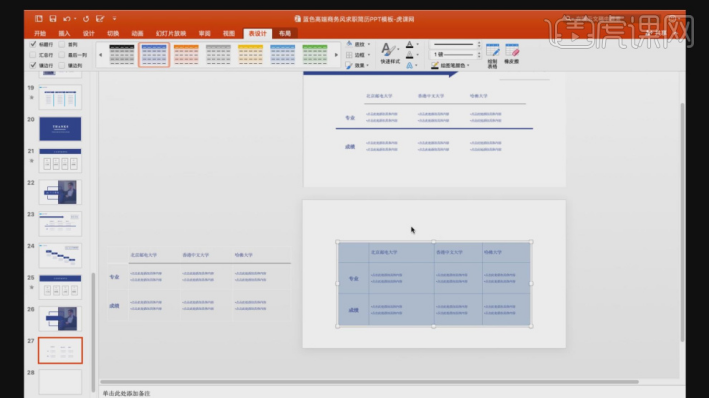Apply the orange table style swatch
This screenshot has width=709, height=398.
pos(186,55)
